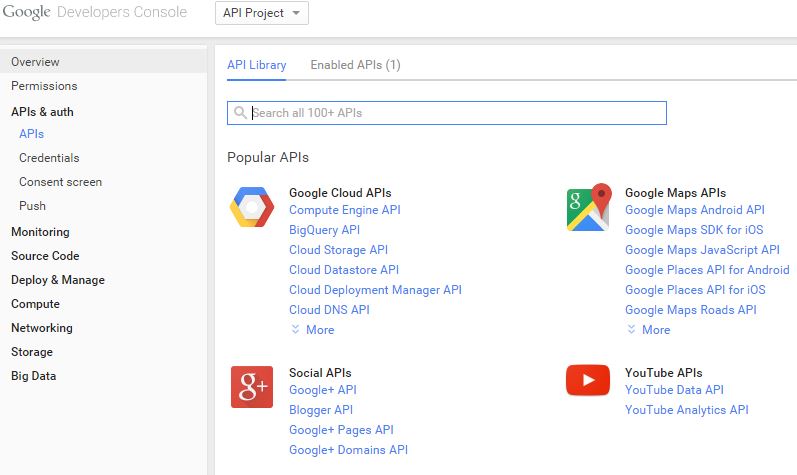Switch to the API Library tab

coord(257,65)
